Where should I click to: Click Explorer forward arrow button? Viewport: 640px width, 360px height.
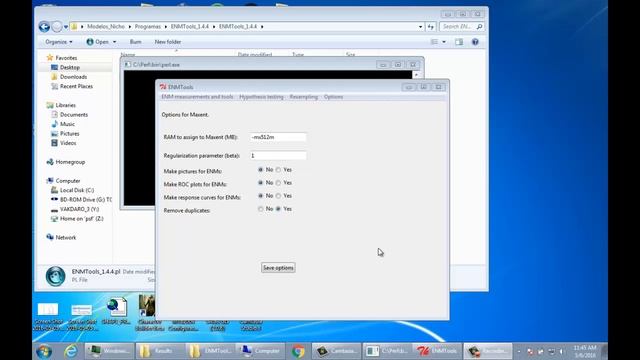pyautogui.click(x=57, y=27)
